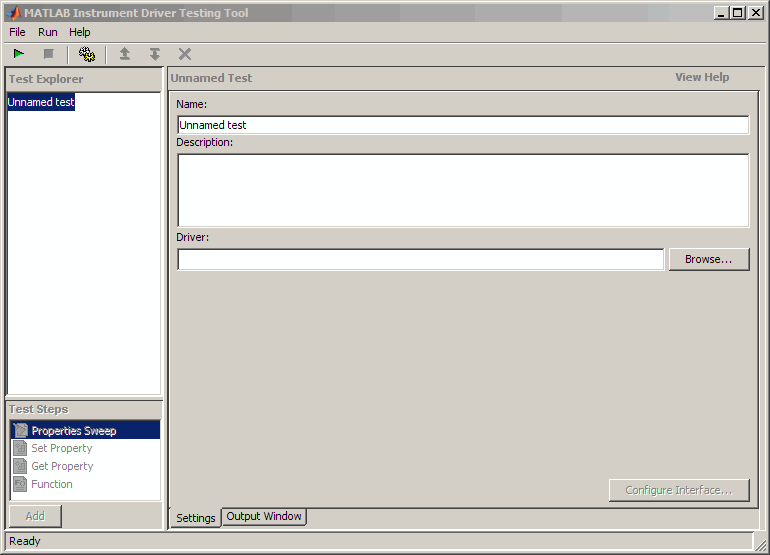Open the Help menu
Screen dimensions: 770x555
(x=80, y=32)
